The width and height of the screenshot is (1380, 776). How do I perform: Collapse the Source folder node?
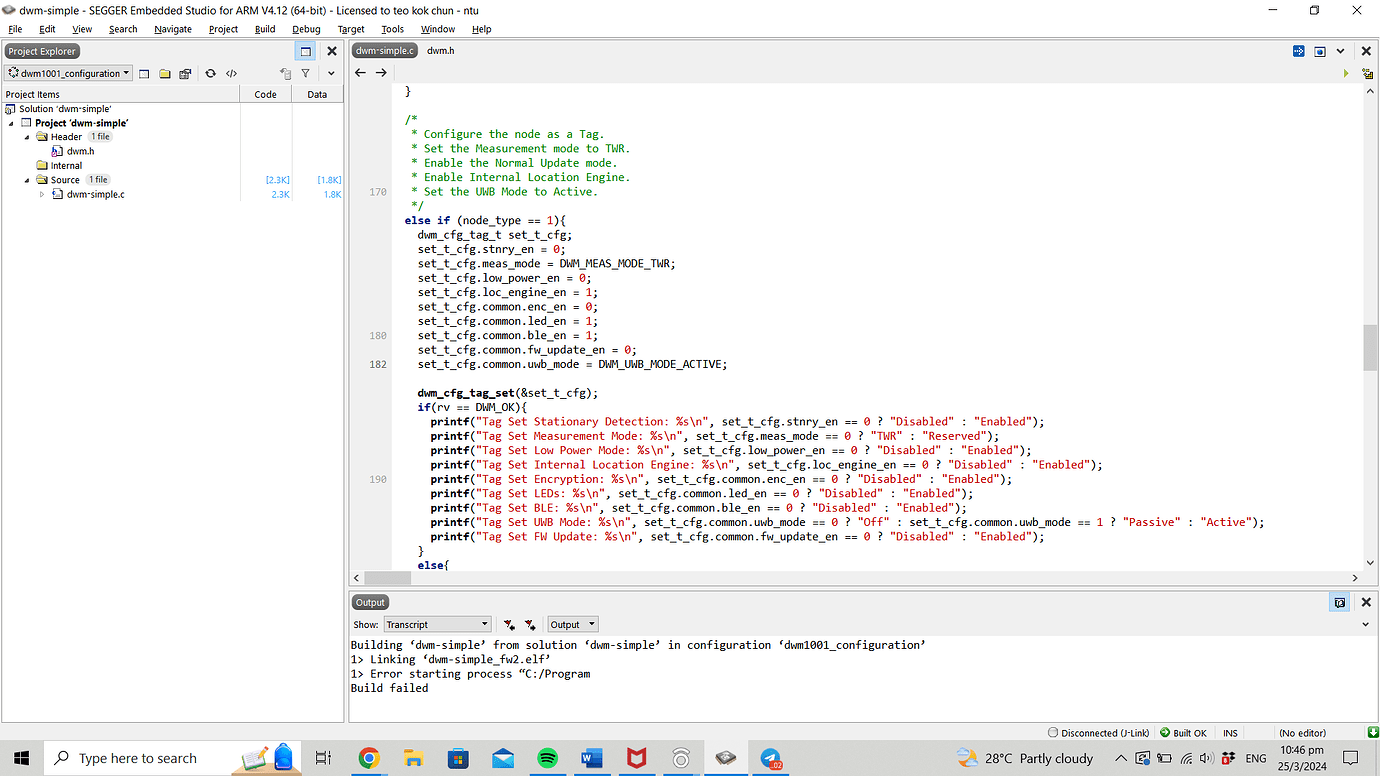(28, 180)
